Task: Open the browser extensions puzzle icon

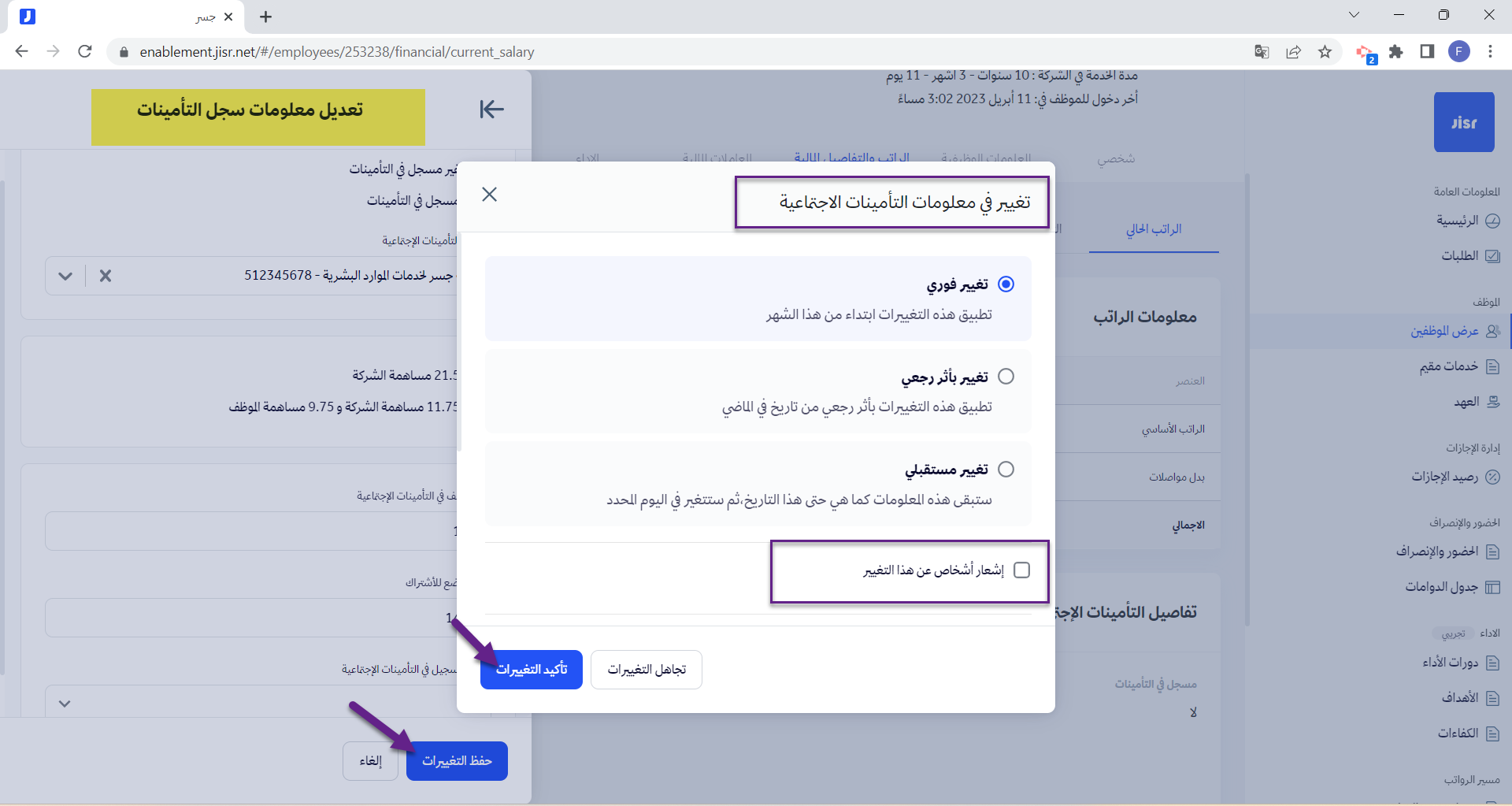Action: point(1395,52)
